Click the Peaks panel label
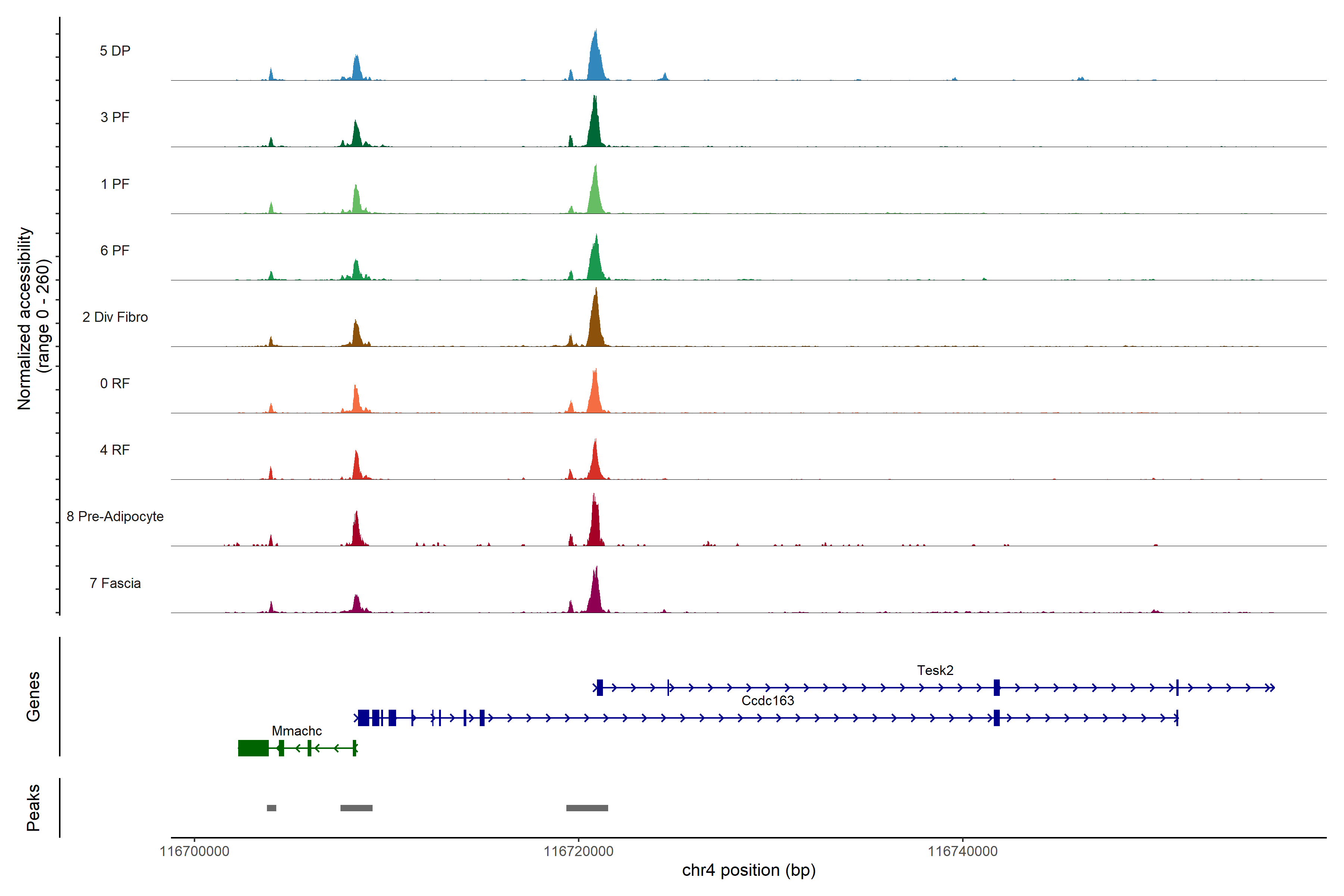This screenshot has width=1344, height=896. 33,808
